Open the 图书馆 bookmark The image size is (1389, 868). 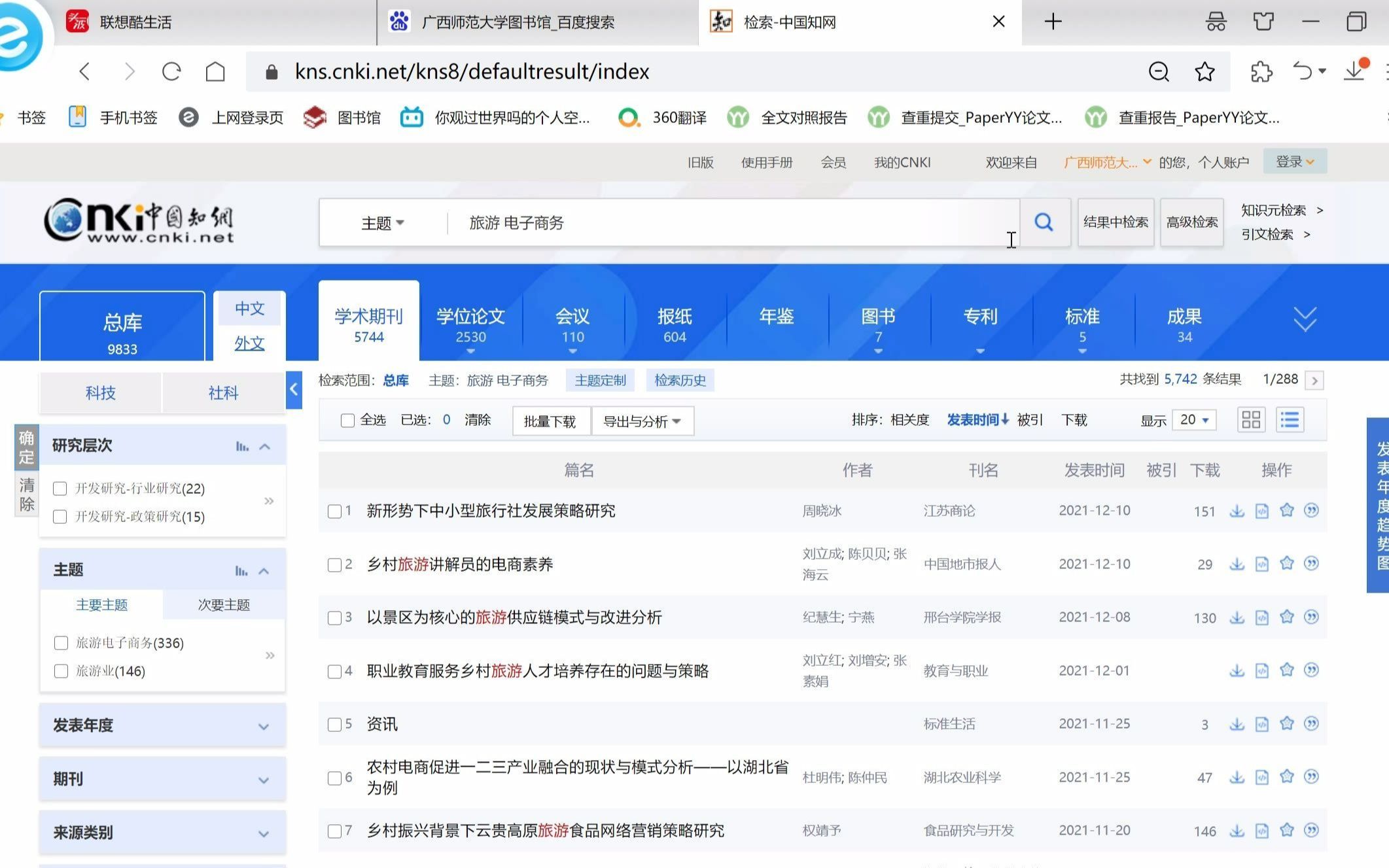tap(342, 117)
